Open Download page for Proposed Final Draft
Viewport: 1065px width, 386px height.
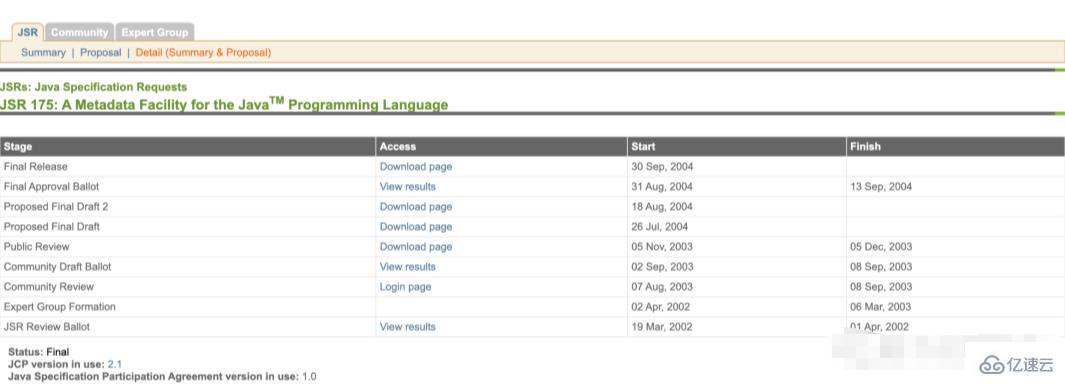pos(416,226)
